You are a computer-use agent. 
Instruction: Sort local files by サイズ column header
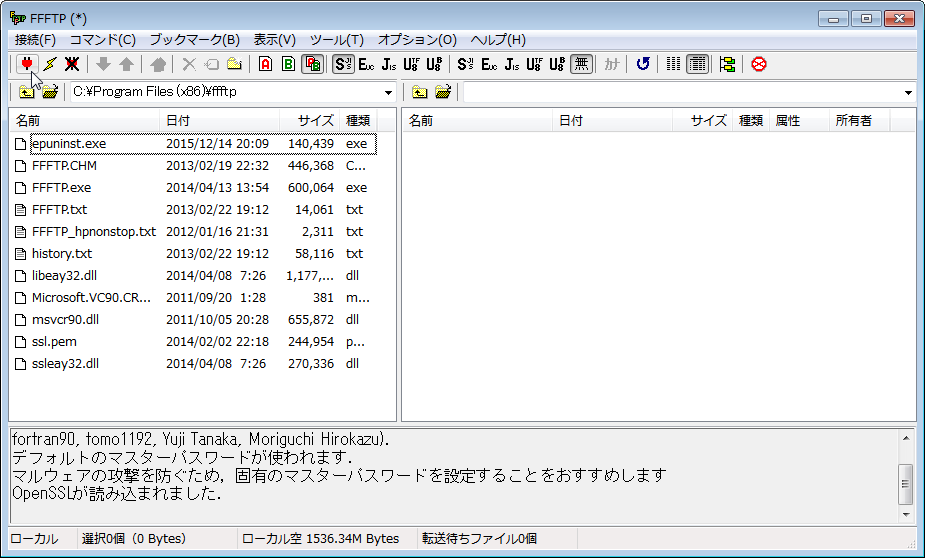click(x=310, y=120)
